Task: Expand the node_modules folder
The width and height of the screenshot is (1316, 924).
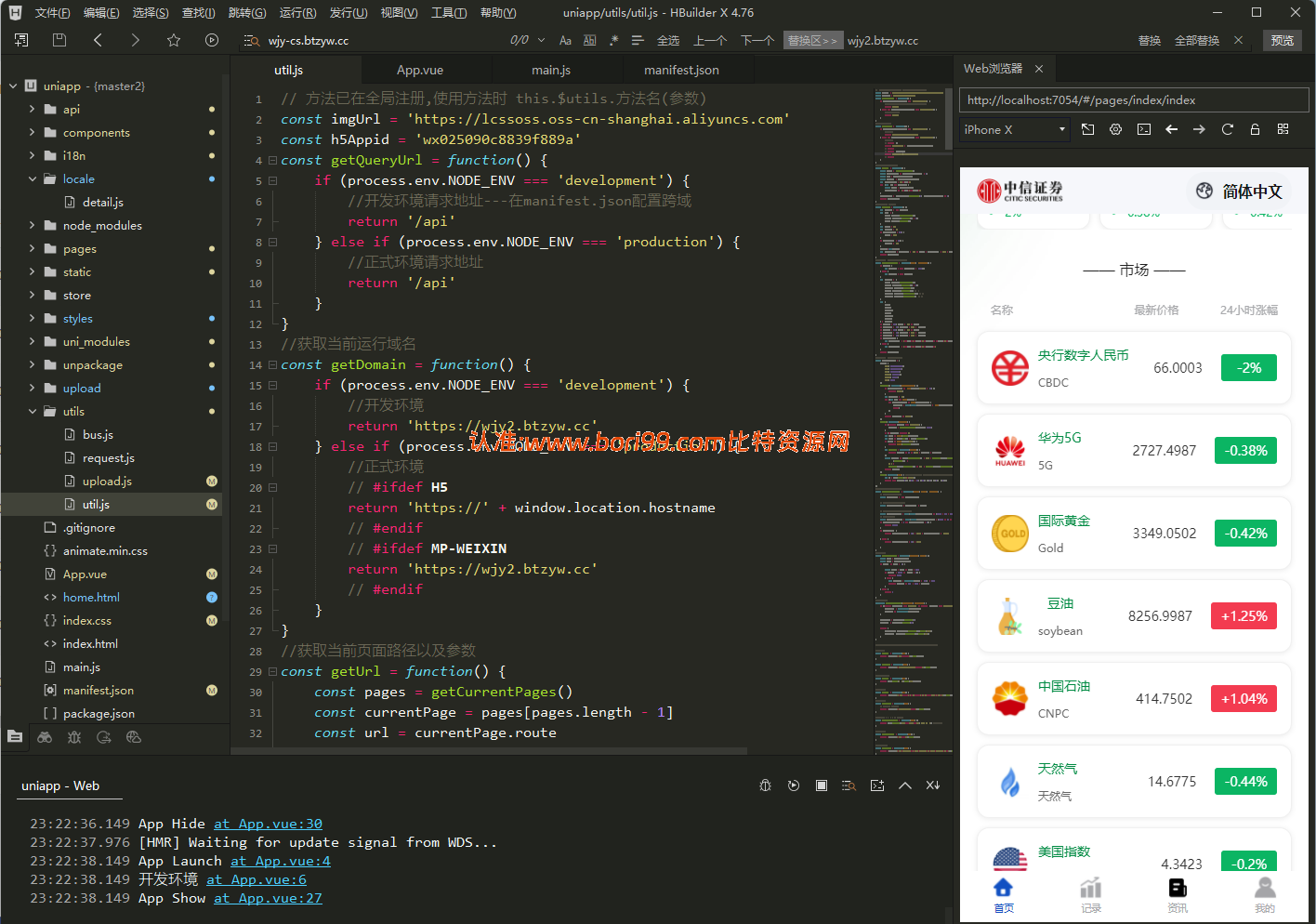Action: click(32, 225)
